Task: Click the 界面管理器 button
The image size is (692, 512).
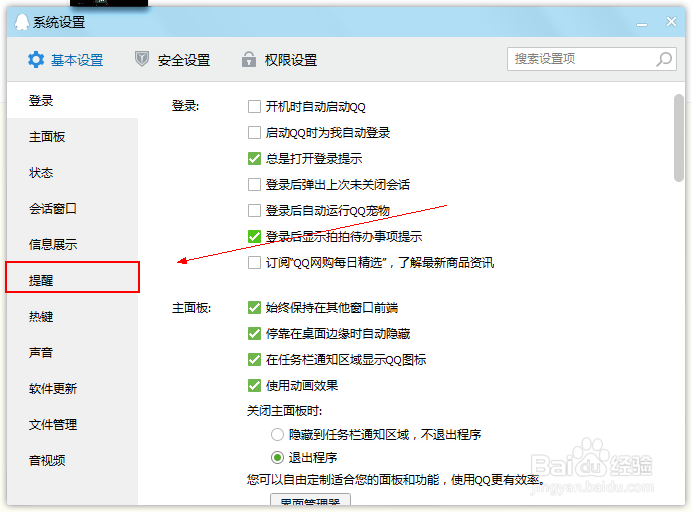Action: click(310, 500)
